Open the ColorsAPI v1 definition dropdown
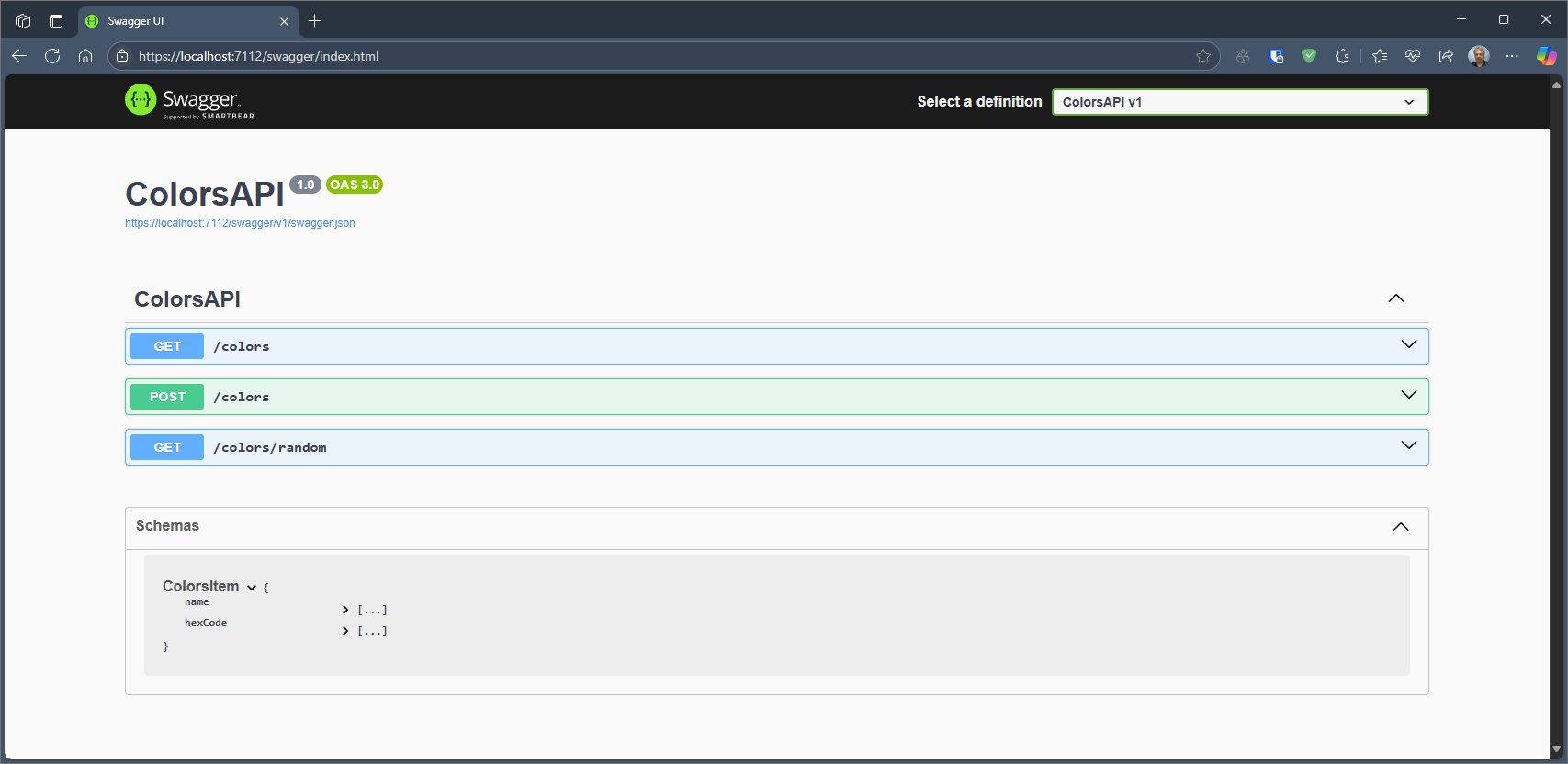The width and height of the screenshot is (1568, 764). [x=1239, y=102]
